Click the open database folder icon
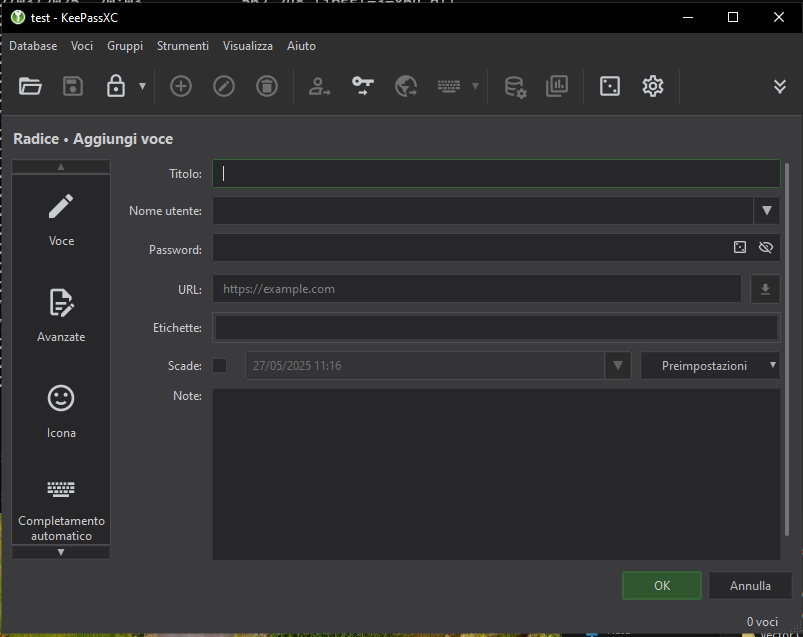The height and width of the screenshot is (637, 803). point(30,86)
